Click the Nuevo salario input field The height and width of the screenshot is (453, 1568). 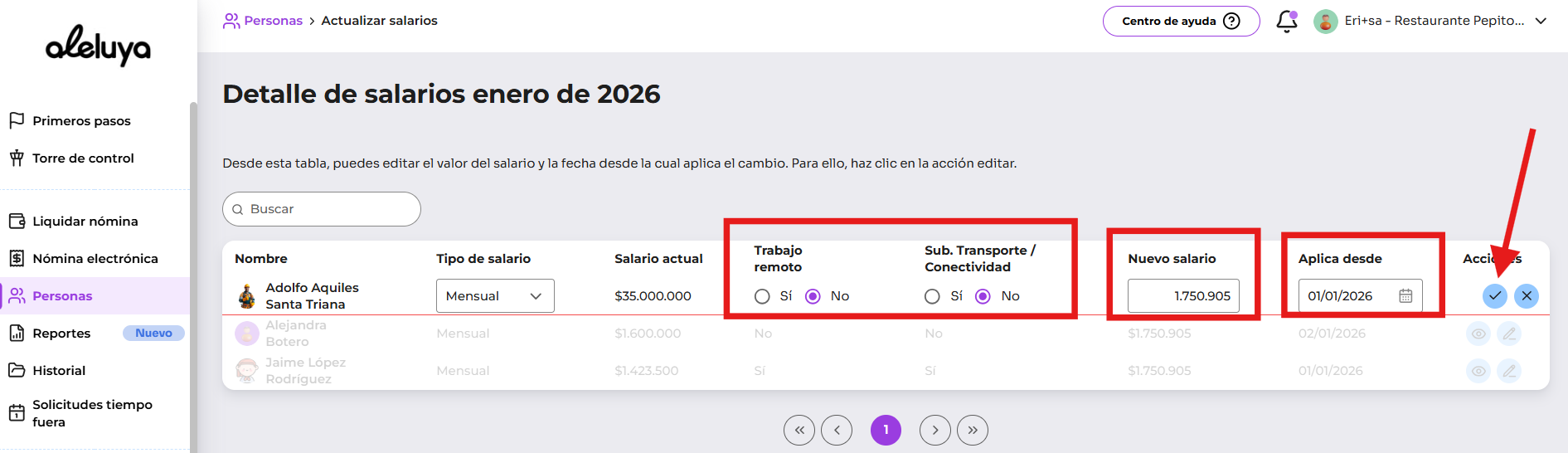1183,296
